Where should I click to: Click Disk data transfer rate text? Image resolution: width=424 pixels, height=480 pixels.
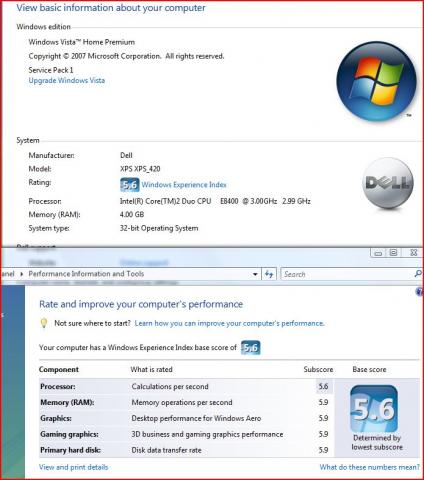click(166, 450)
